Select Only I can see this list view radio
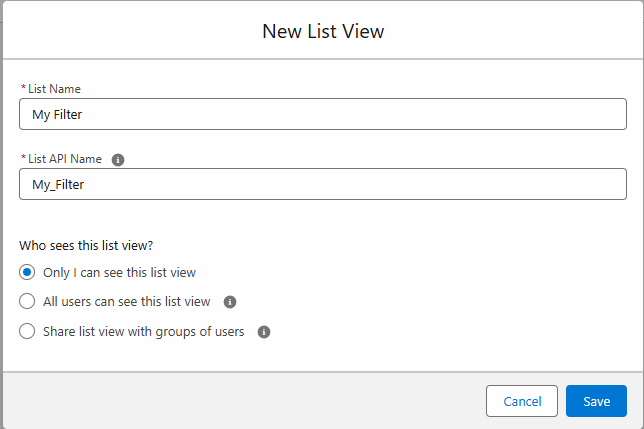 point(28,272)
